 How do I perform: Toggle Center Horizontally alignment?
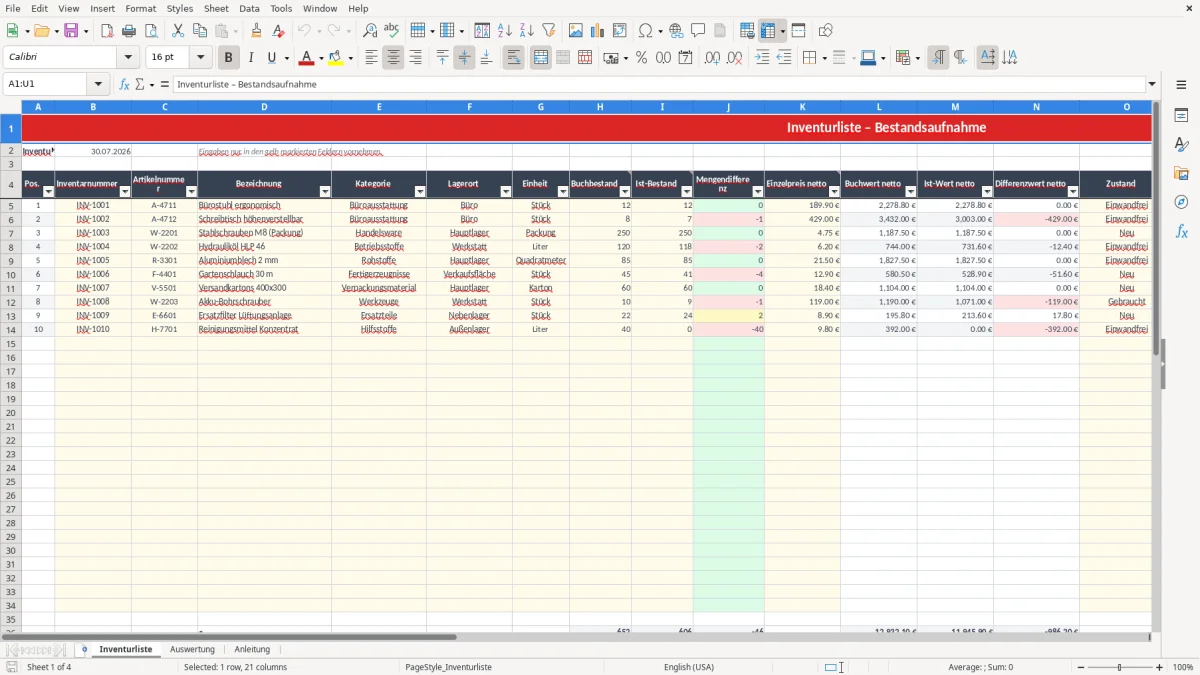393,58
